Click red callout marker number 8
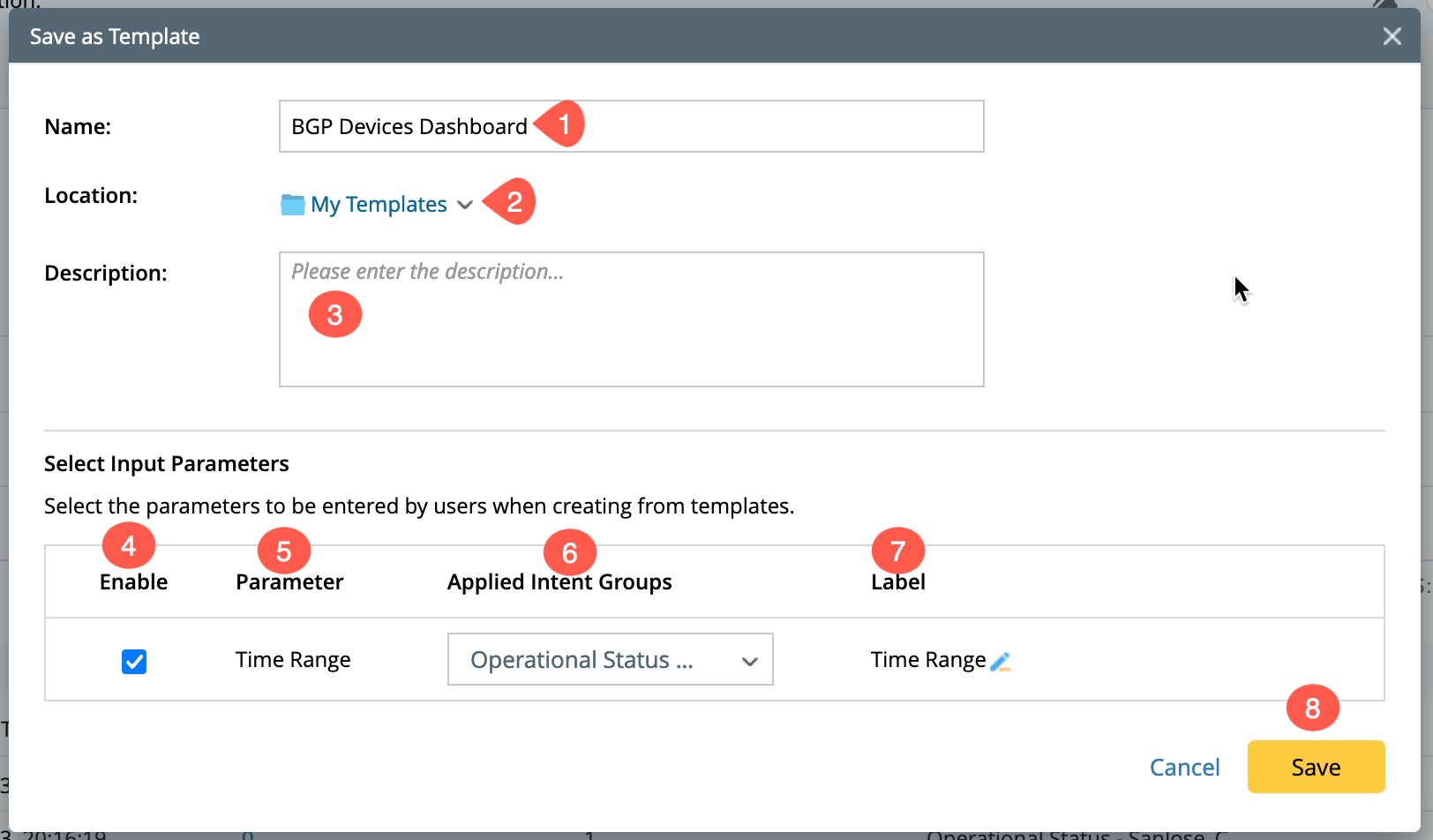1433x840 pixels. [1312, 708]
